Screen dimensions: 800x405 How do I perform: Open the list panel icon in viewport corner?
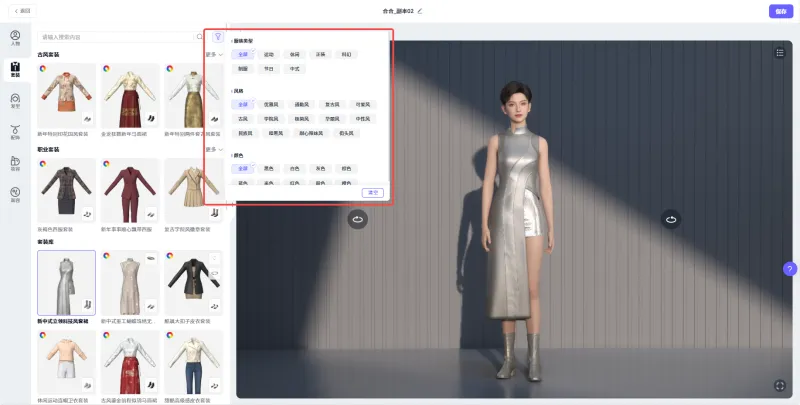780,53
